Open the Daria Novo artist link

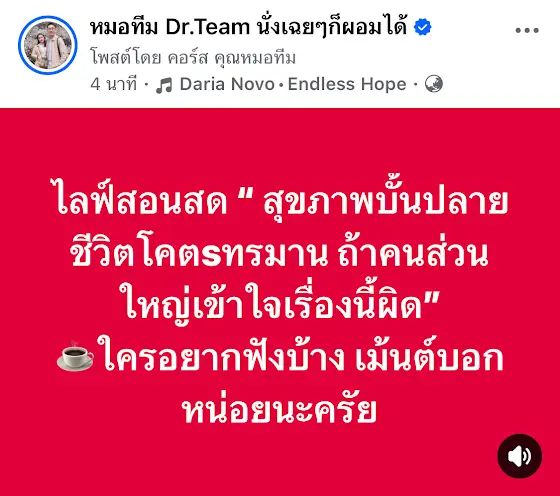[227, 85]
